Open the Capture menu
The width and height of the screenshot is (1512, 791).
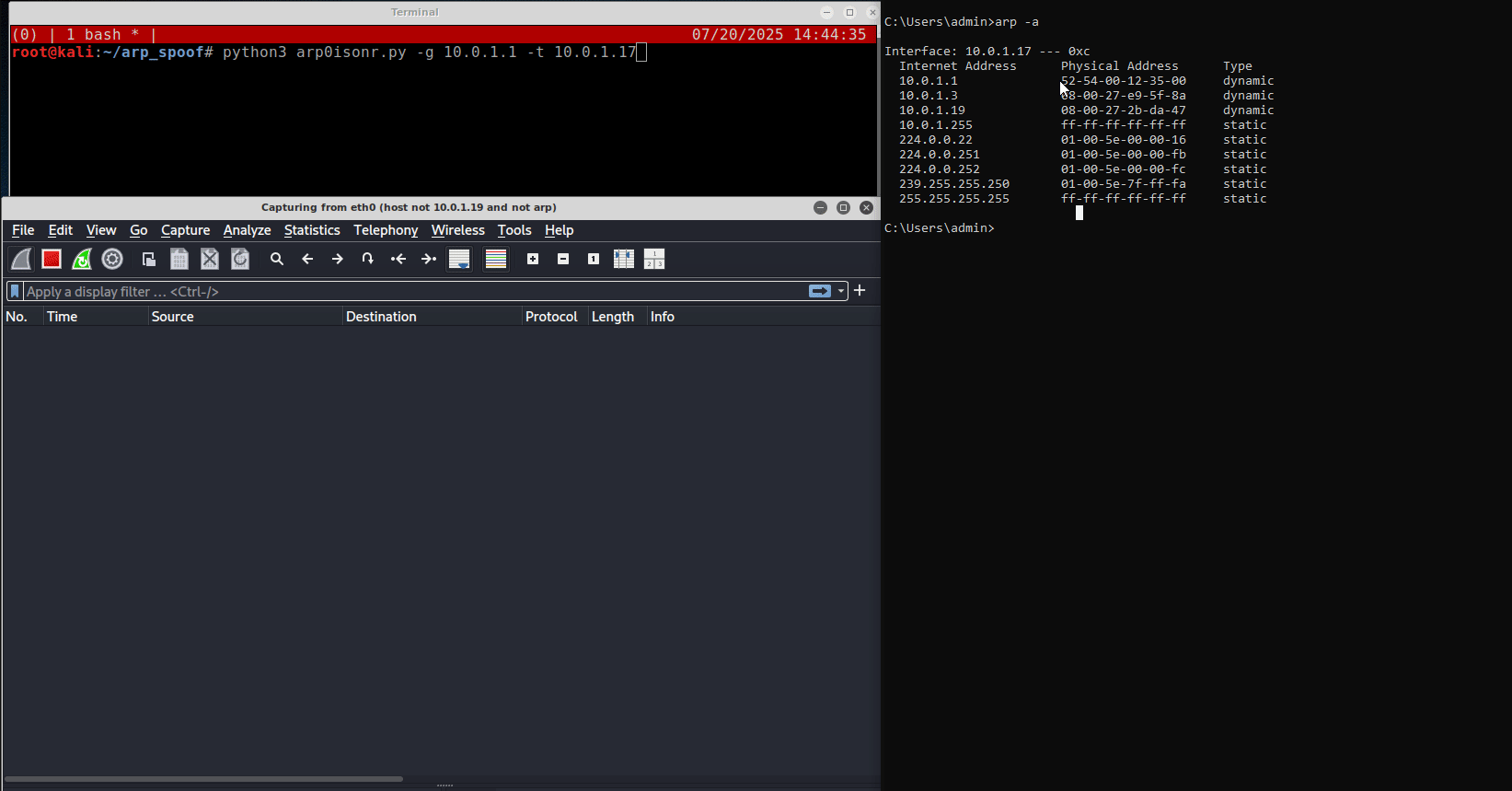point(185,230)
